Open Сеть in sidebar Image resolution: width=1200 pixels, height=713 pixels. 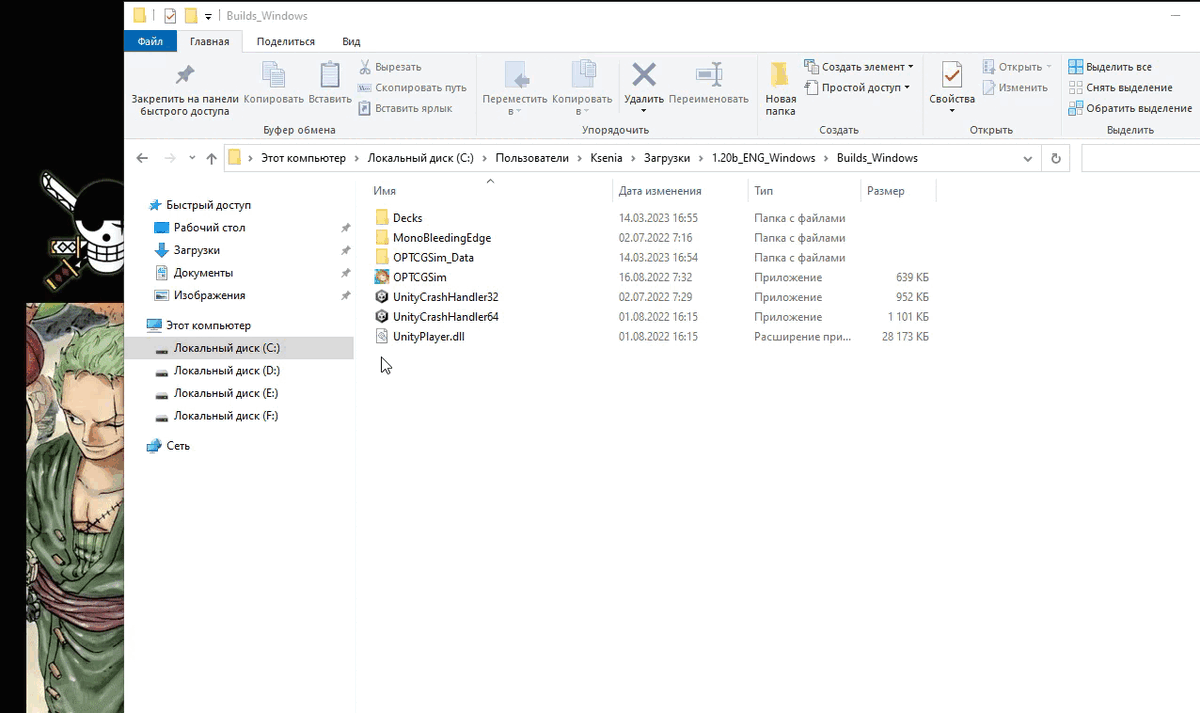coord(178,446)
